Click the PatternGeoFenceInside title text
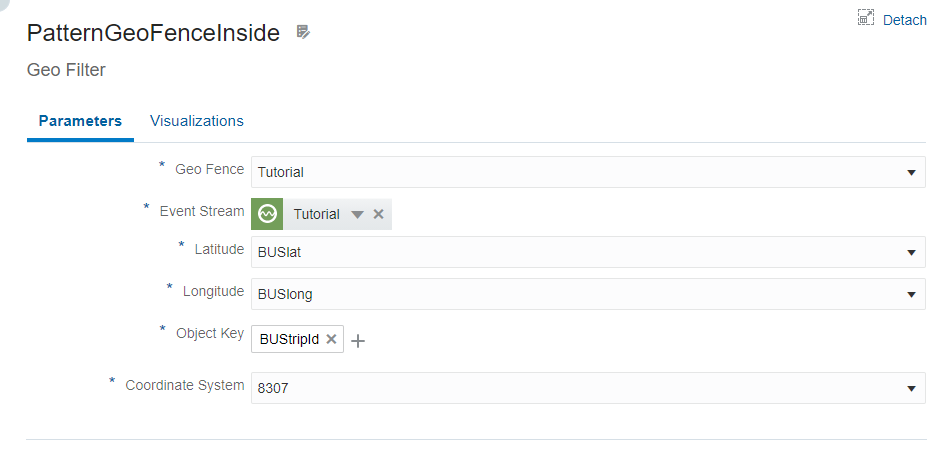941x469 pixels. coord(153,33)
